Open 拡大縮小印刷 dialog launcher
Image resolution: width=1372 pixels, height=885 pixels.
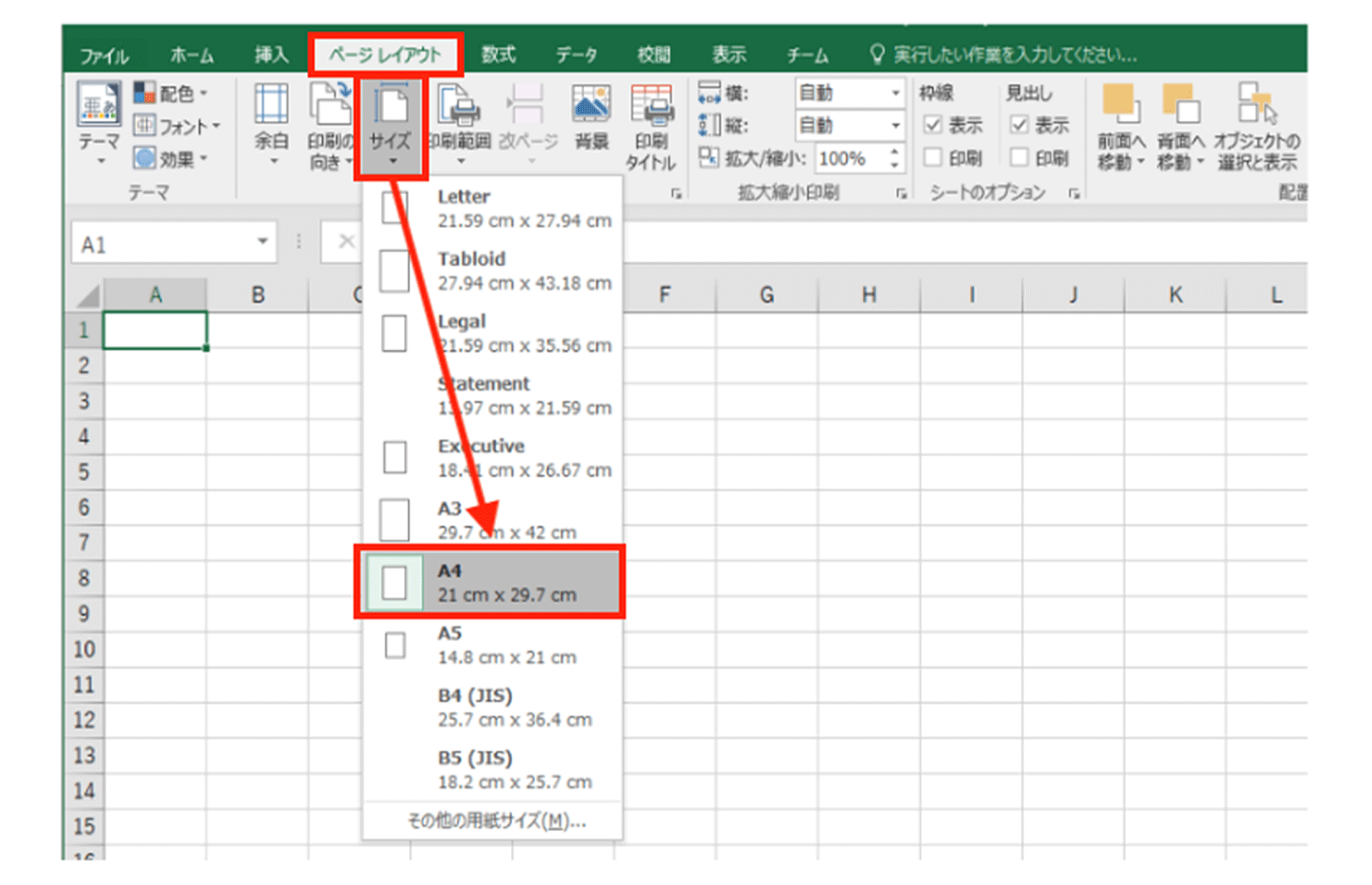point(901,194)
